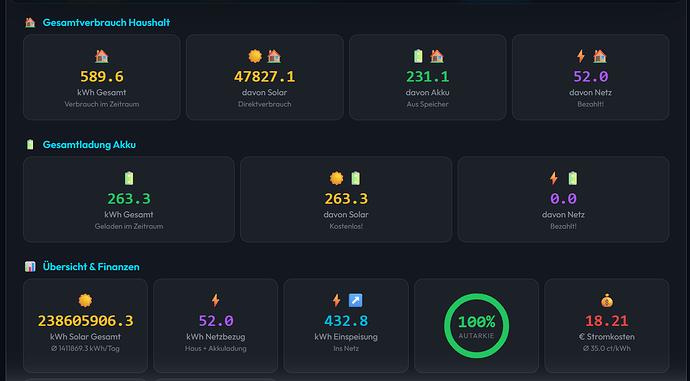
Task: Click the 'Ø 35.0 ct/kWh' caption
Action: click(x=607, y=348)
